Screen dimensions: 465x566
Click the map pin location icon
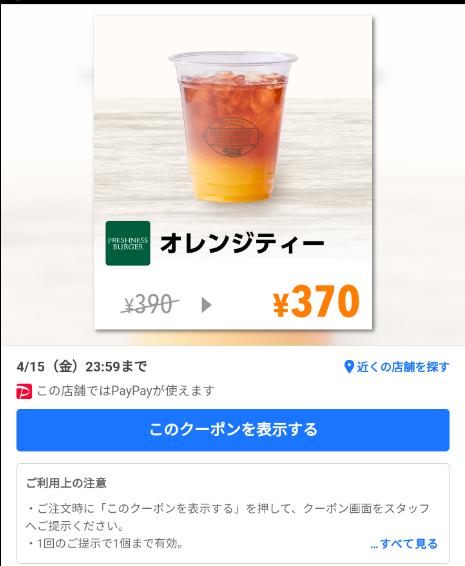coord(349,367)
